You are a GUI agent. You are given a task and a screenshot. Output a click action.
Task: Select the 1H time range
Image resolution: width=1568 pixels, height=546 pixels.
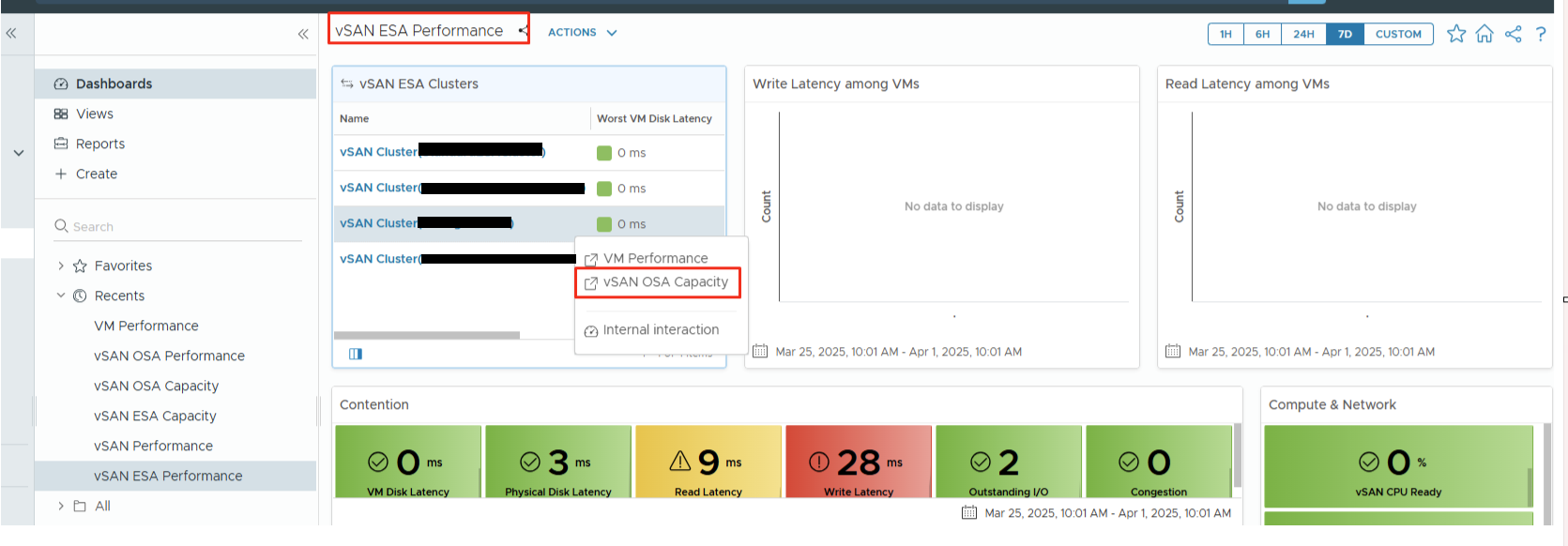(x=1225, y=34)
